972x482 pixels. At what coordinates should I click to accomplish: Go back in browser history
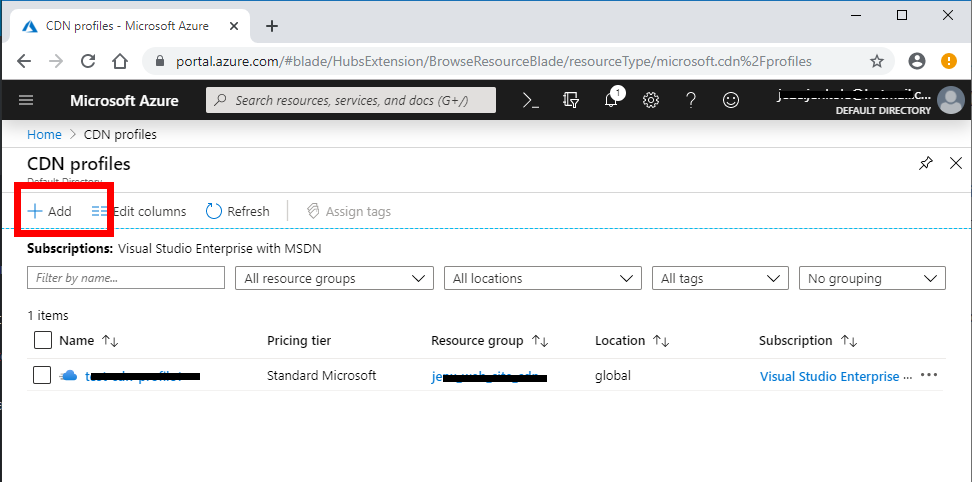24,61
